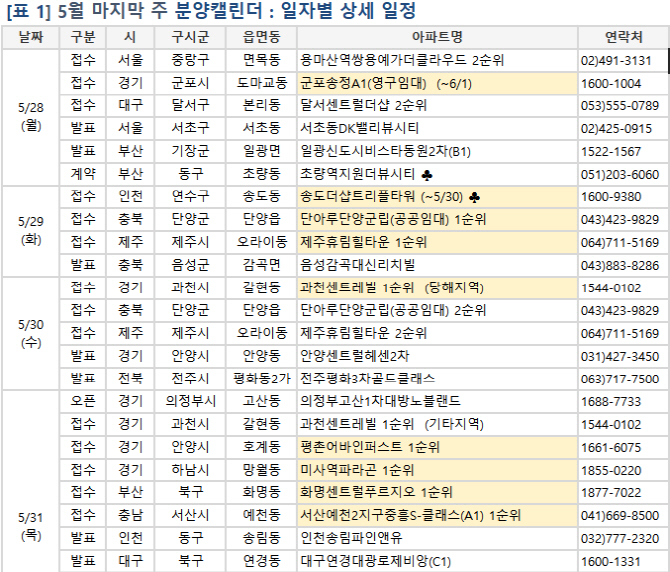Click 화명센트럴푸르지오 1순위 cell
The image size is (670, 572).
(x=437, y=492)
